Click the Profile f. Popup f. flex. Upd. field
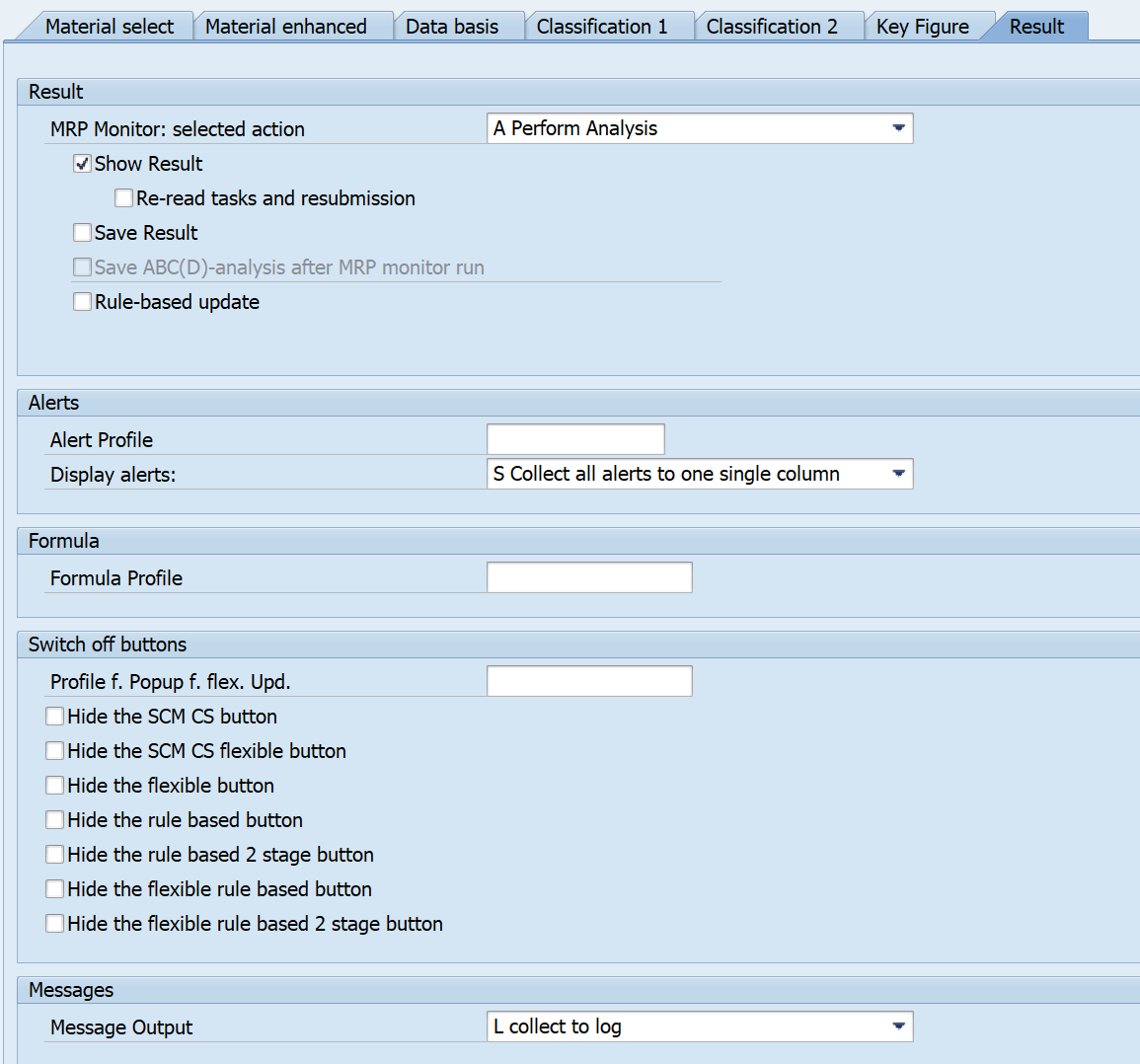This screenshot has height=1064, width=1140. 589,681
